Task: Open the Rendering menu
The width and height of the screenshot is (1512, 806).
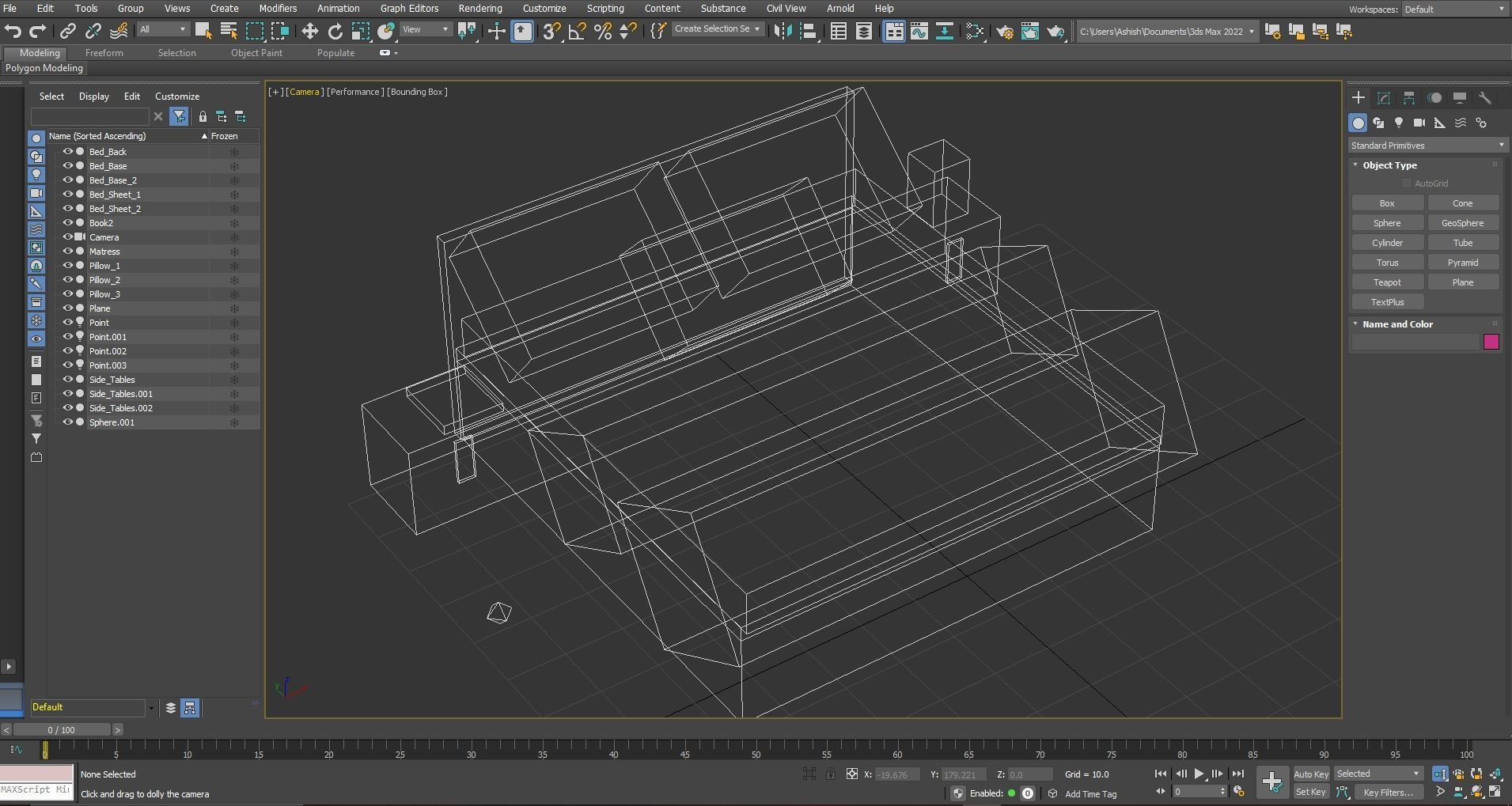Action: [x=479, y=8]
